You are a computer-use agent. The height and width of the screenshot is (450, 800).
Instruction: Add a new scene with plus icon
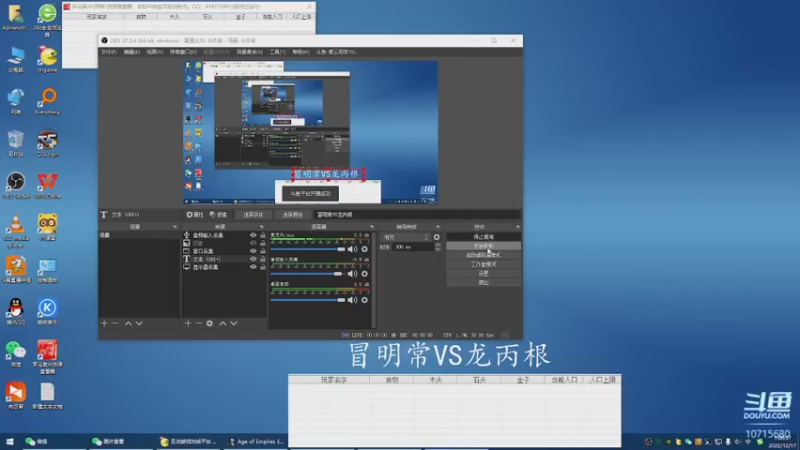(104, 323)
